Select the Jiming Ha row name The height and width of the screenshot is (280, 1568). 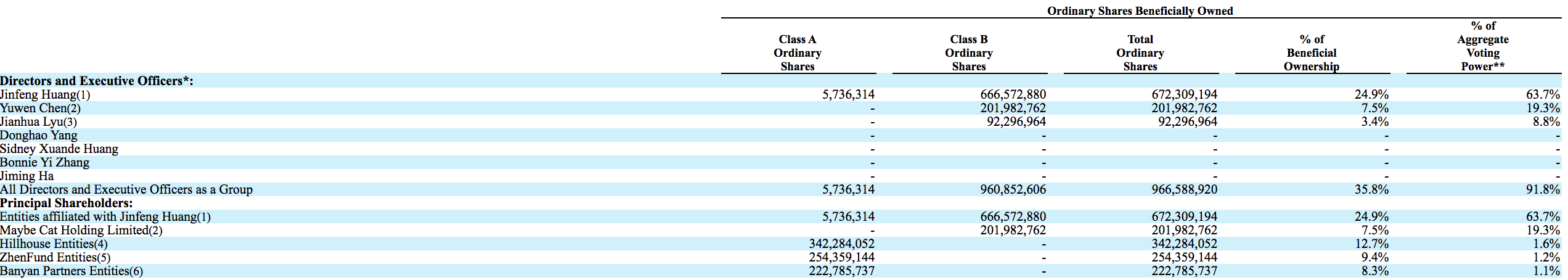point(27,176)
